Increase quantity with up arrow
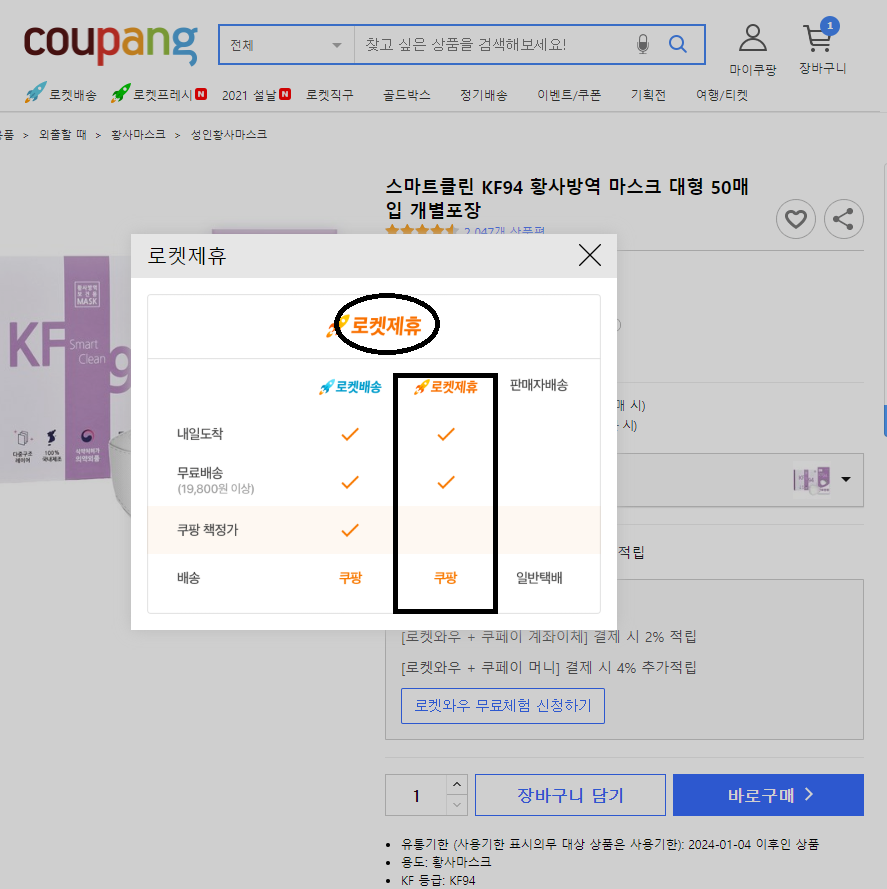 pyautogui.click(x=457, y=785)
